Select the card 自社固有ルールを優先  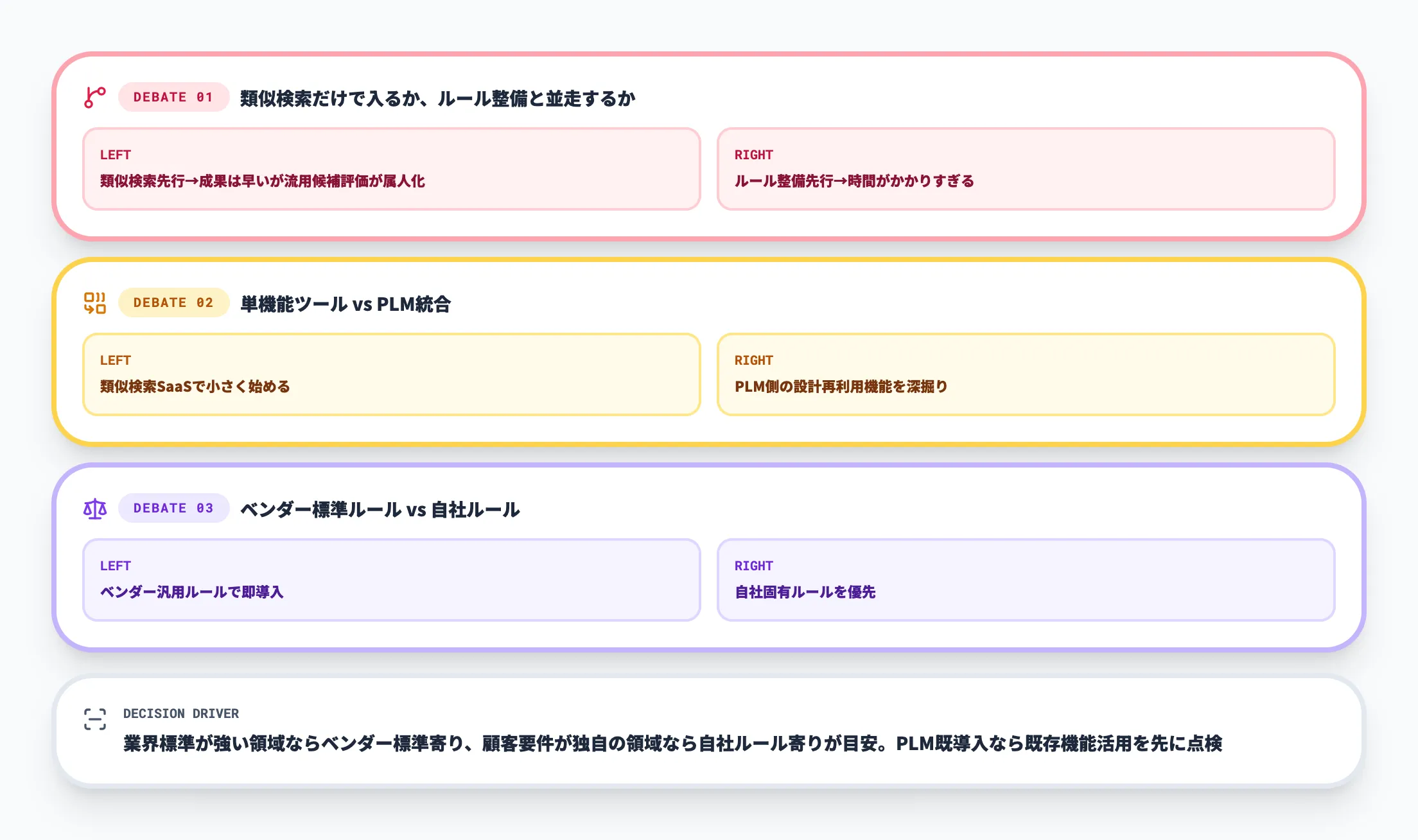point(1028,580)
